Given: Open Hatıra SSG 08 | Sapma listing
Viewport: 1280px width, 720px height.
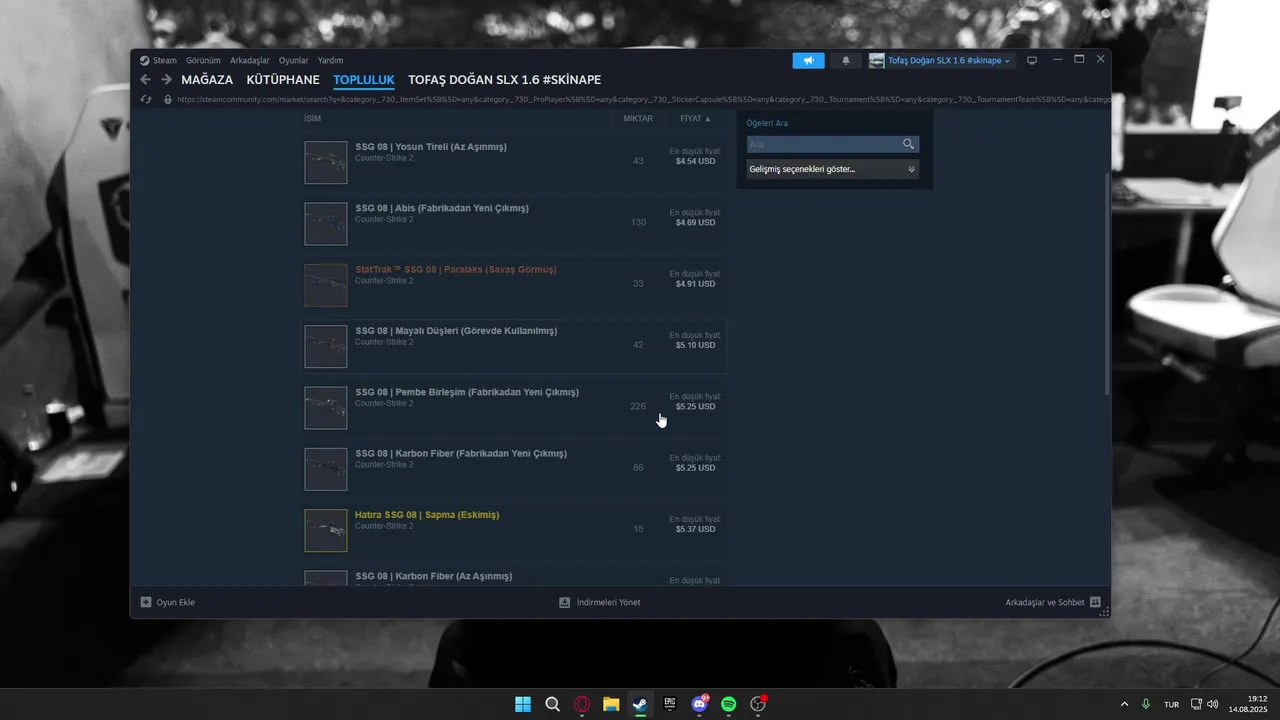Looking at the screenshot, I should click(515, 530).
